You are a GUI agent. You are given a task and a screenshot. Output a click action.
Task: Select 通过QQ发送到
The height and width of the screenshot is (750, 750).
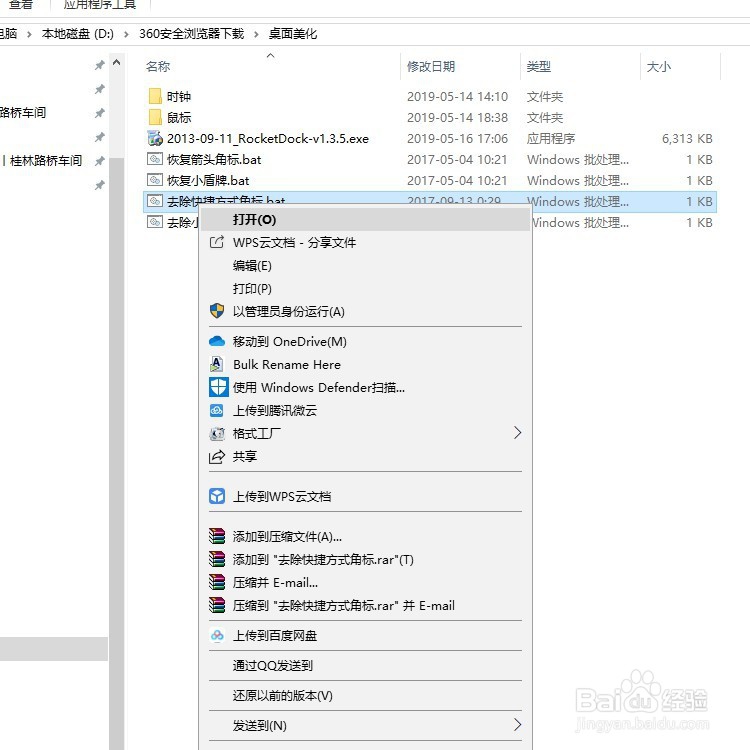click(365, 665)
